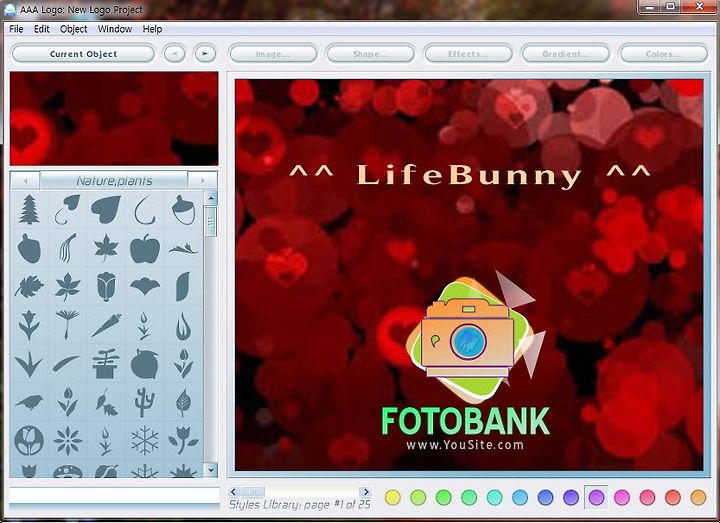Open the Help menu
Viewport: 720px width, 523px height.
pos(152,29)
